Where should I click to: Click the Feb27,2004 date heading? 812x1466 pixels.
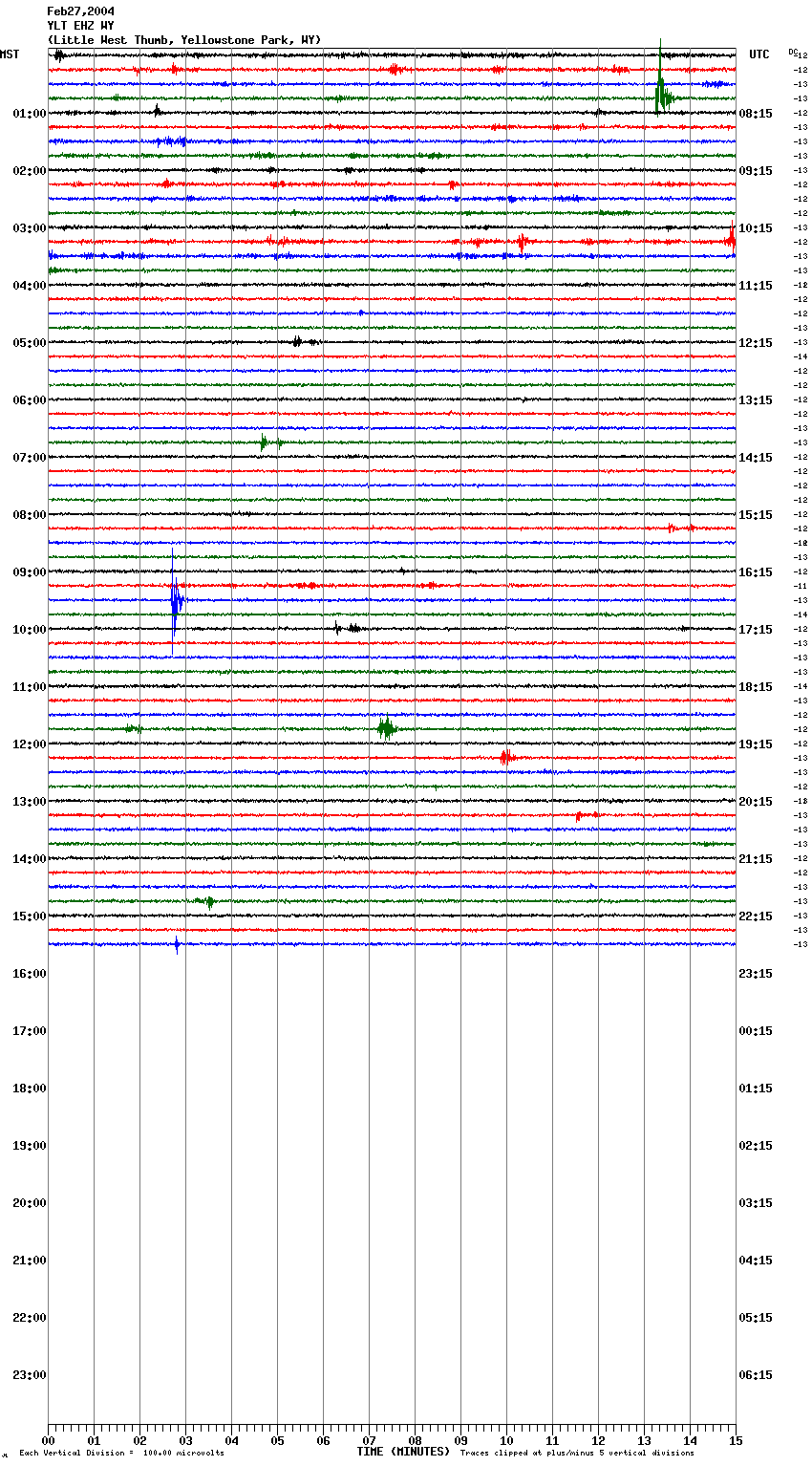tap(81, 11)
